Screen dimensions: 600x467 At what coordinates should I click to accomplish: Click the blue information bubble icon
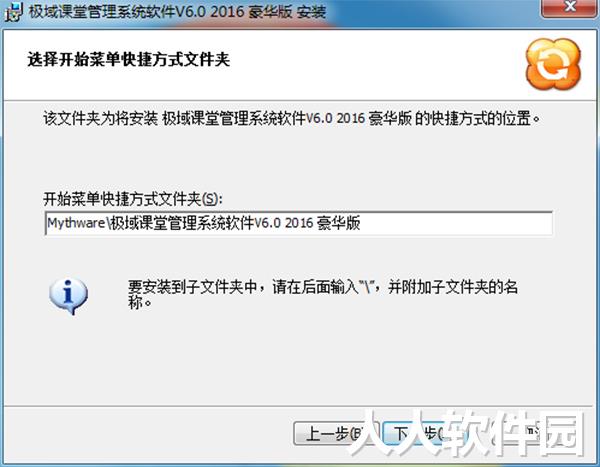[68, 296]
